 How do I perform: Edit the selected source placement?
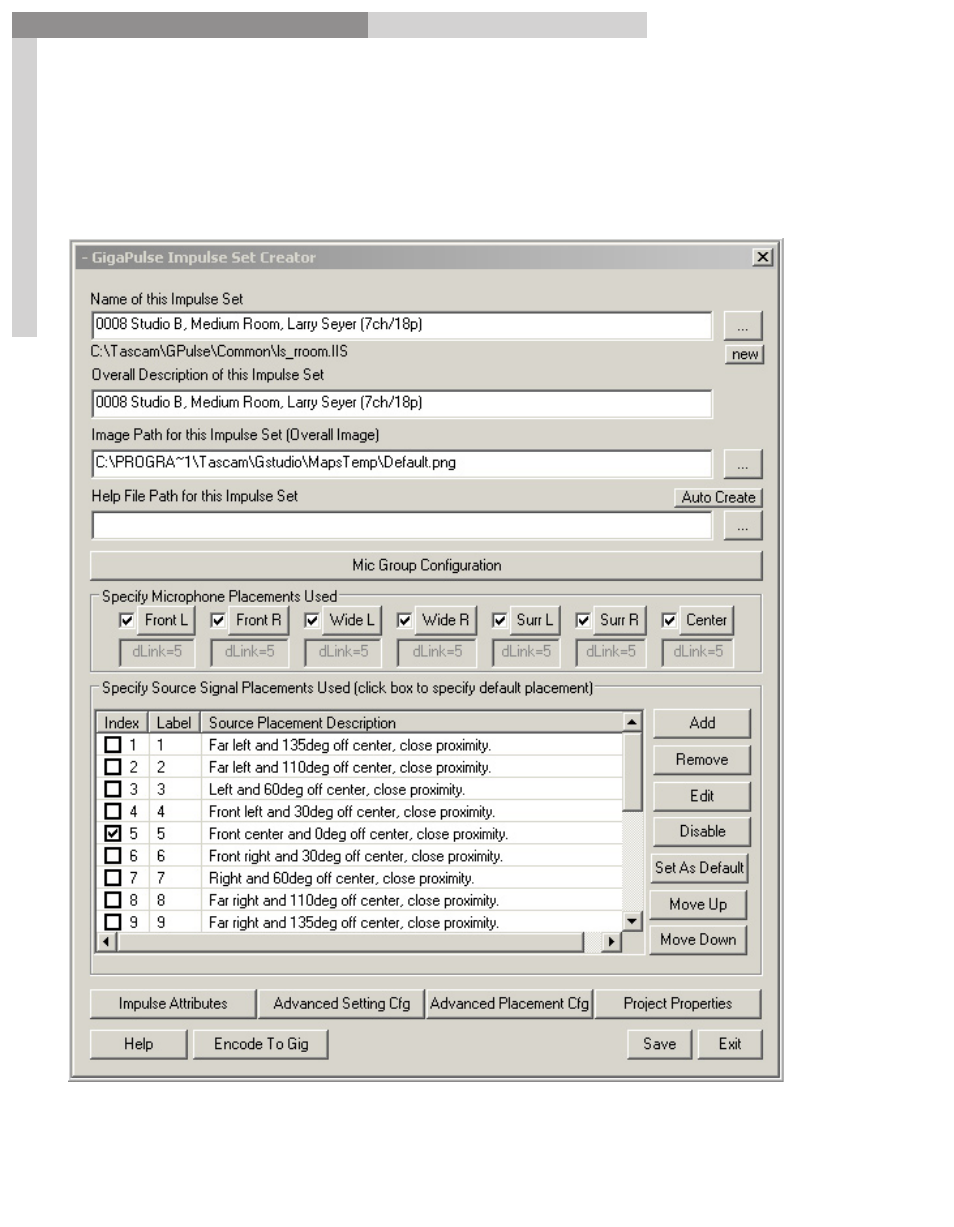(701, 796)
